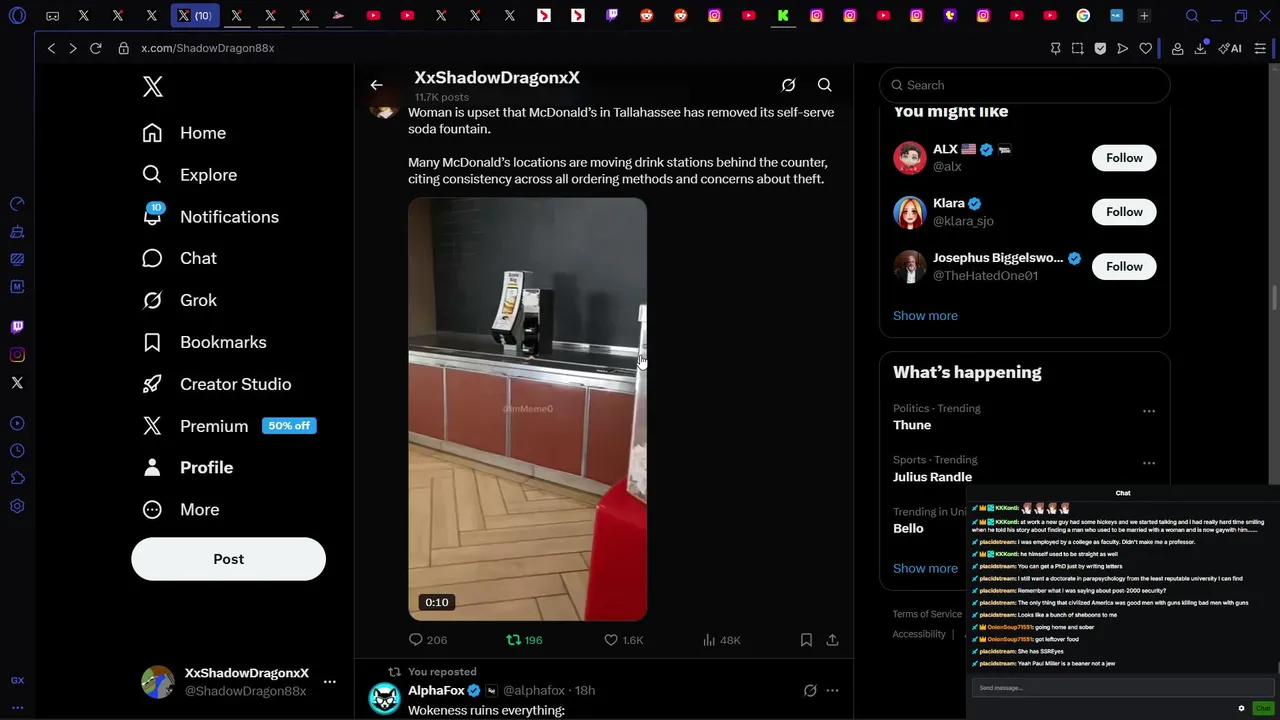The height and width of the screenshot is (720, 1280).
Task: Open account menu dots beside XxShadowDragonxX
Action: click(x=329, y=682)
